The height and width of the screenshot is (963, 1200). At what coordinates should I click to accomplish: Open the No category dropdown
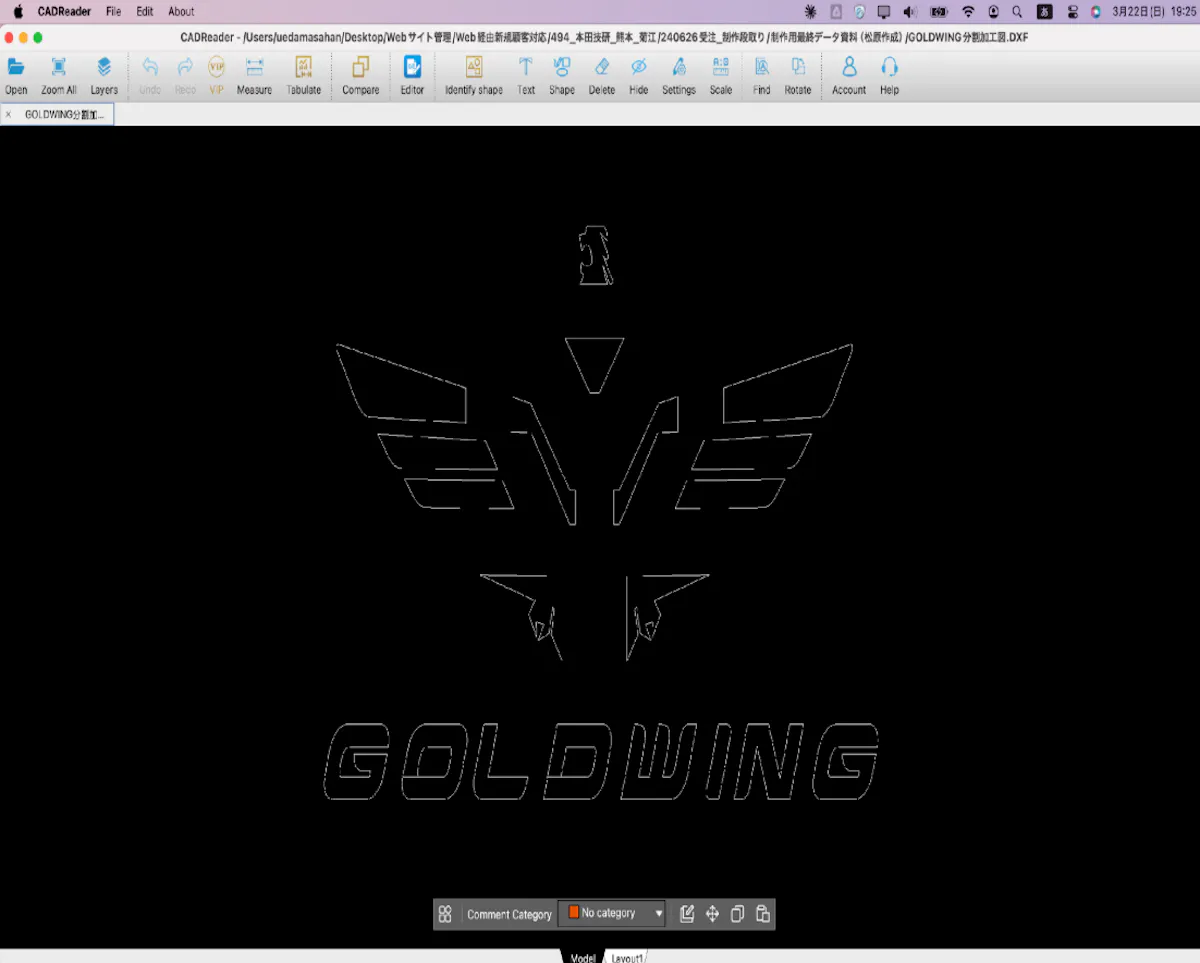point(611,913)
